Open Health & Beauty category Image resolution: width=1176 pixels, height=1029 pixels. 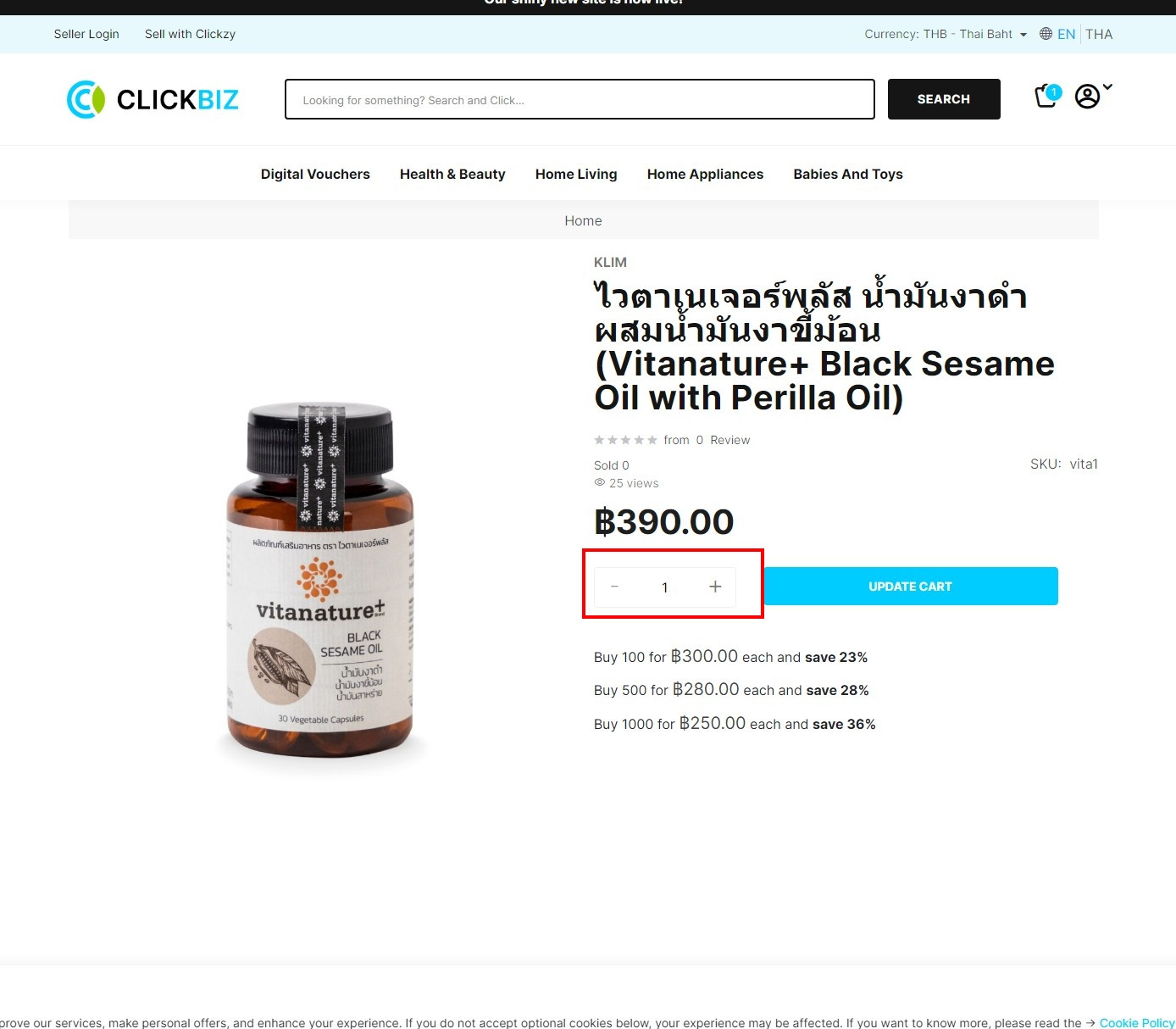(452, 174)
